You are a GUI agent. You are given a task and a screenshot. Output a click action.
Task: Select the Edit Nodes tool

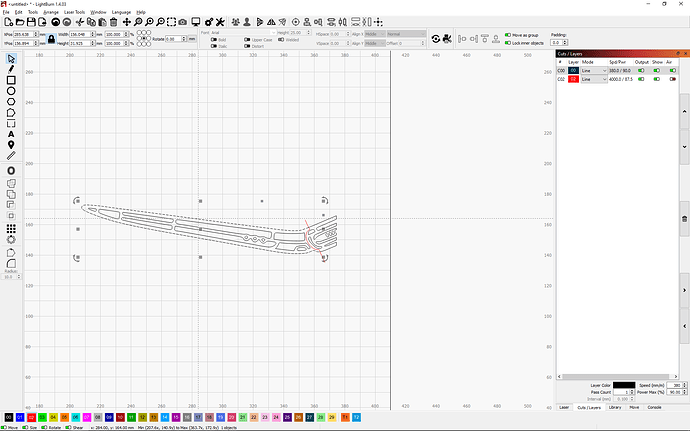(x=11, y=113)
